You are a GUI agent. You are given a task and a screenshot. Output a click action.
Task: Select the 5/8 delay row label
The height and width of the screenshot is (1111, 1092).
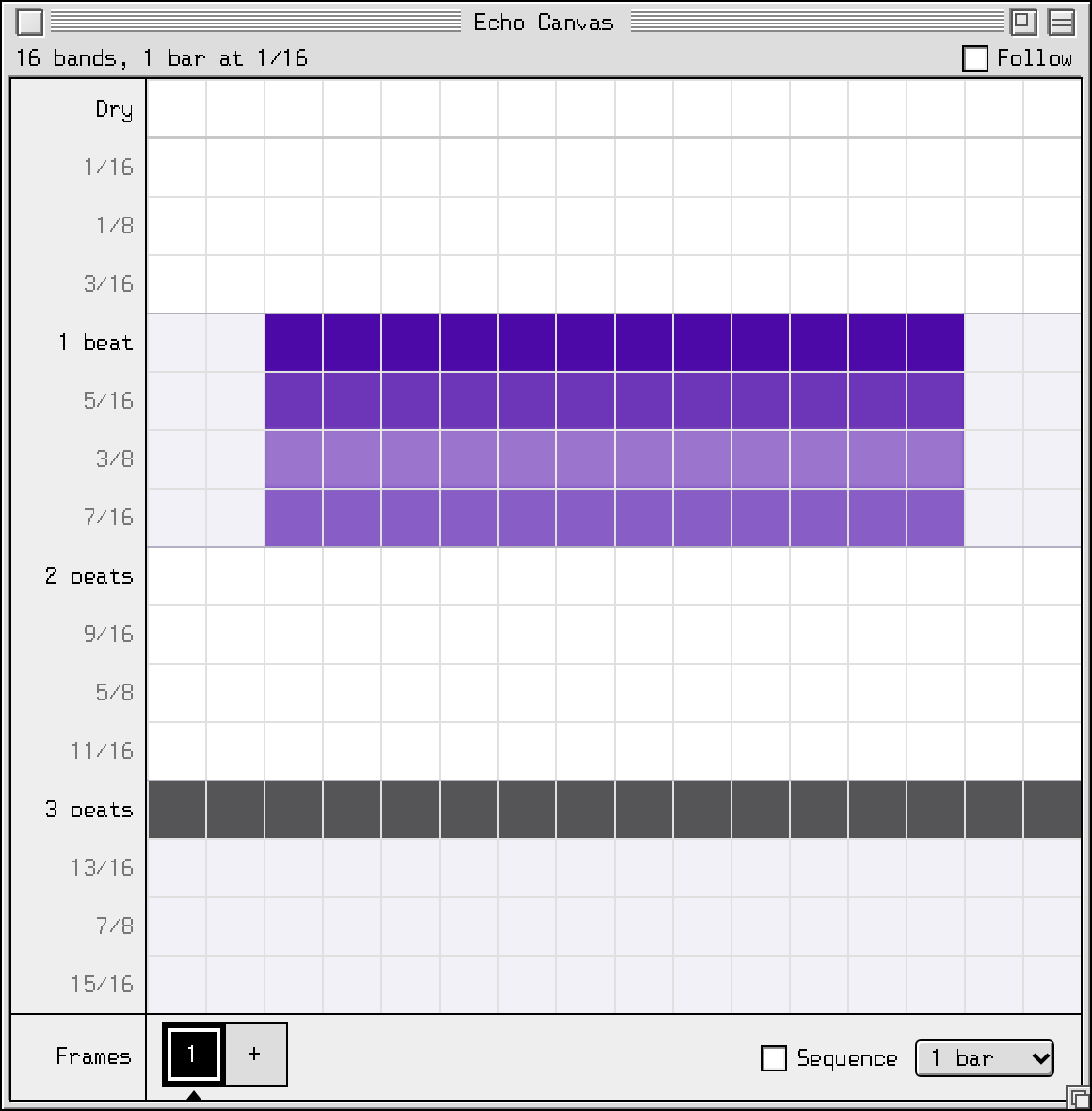pyautogui.click(x=115, y=692)
